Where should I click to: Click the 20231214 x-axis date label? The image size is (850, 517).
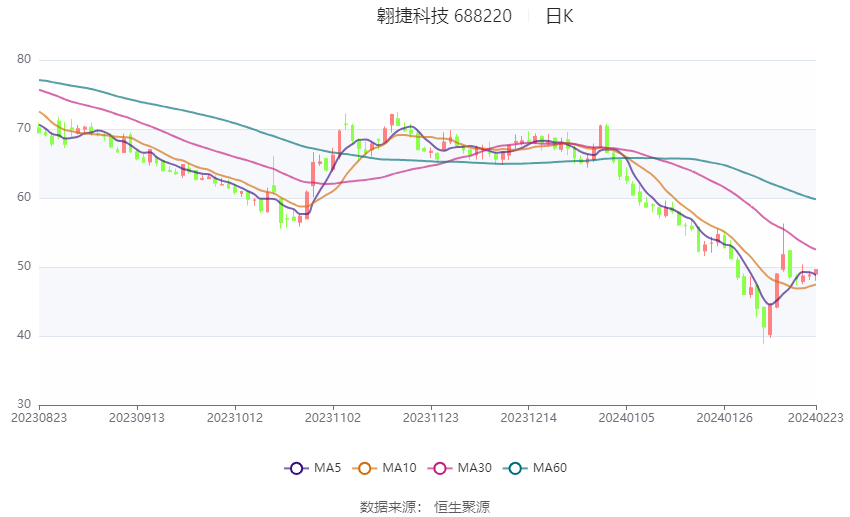529,418
